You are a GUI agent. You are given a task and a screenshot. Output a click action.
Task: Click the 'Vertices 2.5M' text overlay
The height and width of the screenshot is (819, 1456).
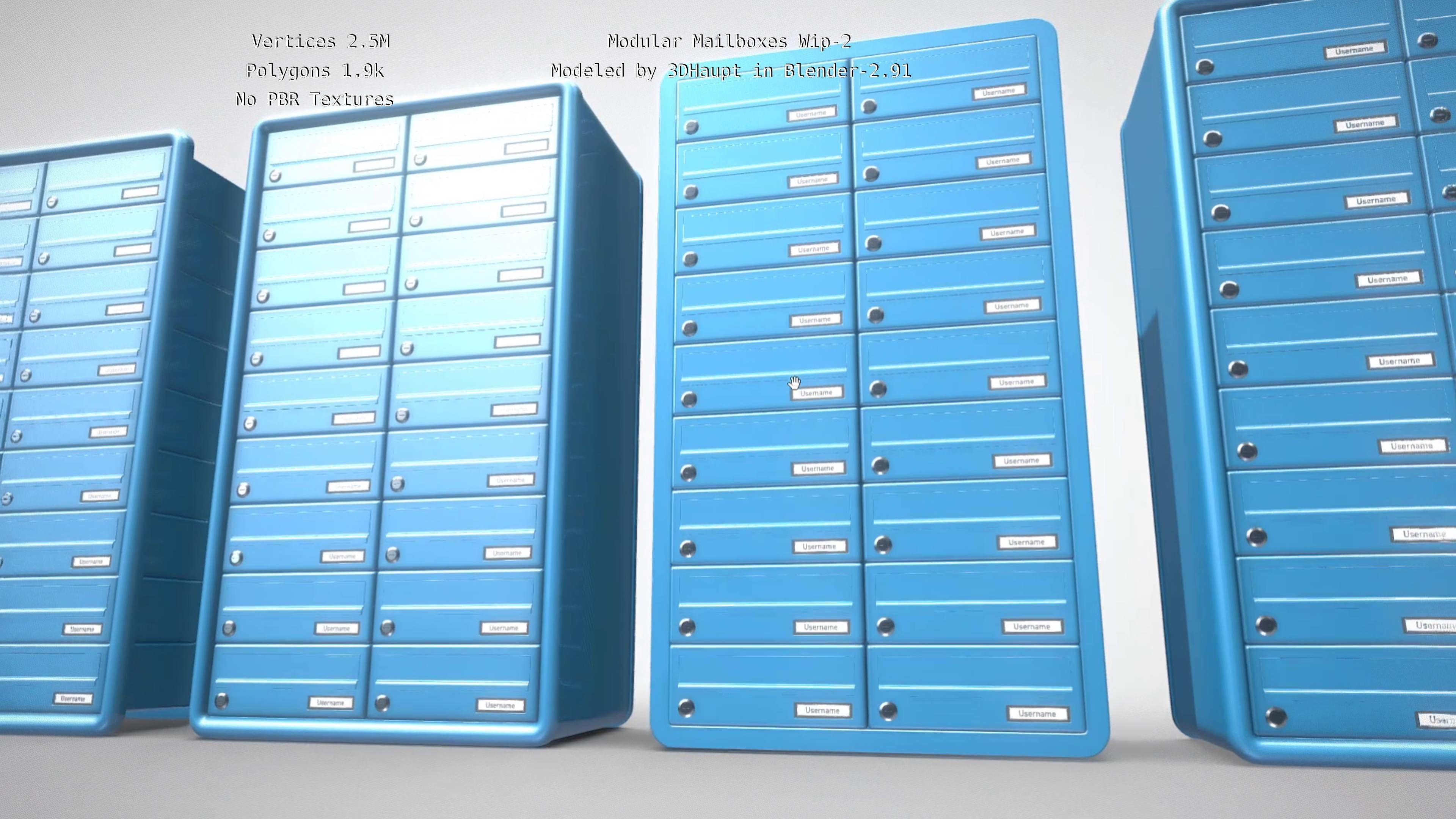click(320, 41)
